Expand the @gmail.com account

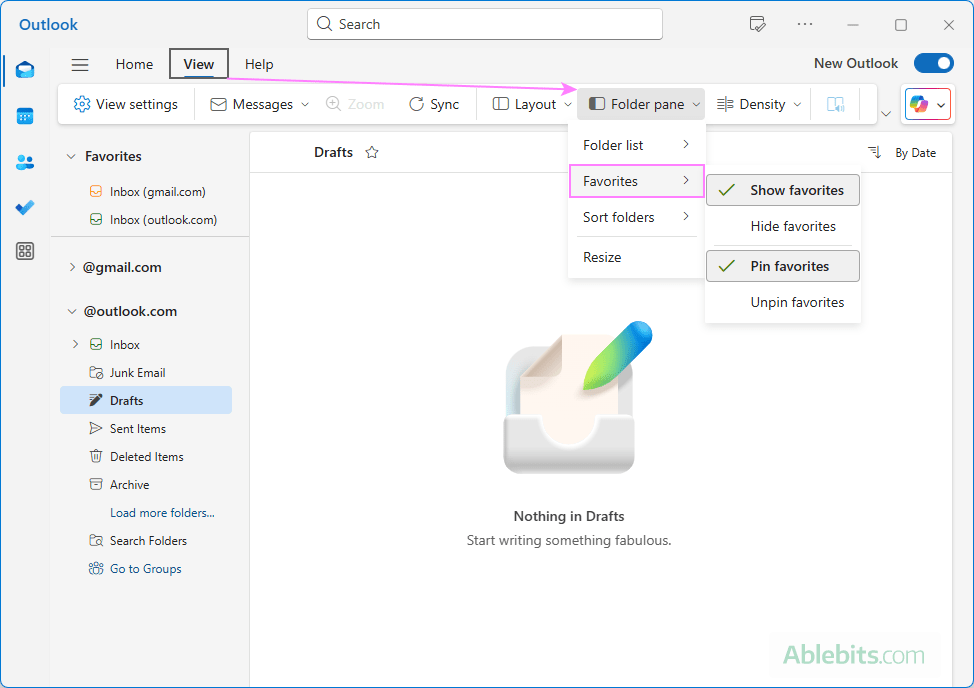tap(72, 267)
